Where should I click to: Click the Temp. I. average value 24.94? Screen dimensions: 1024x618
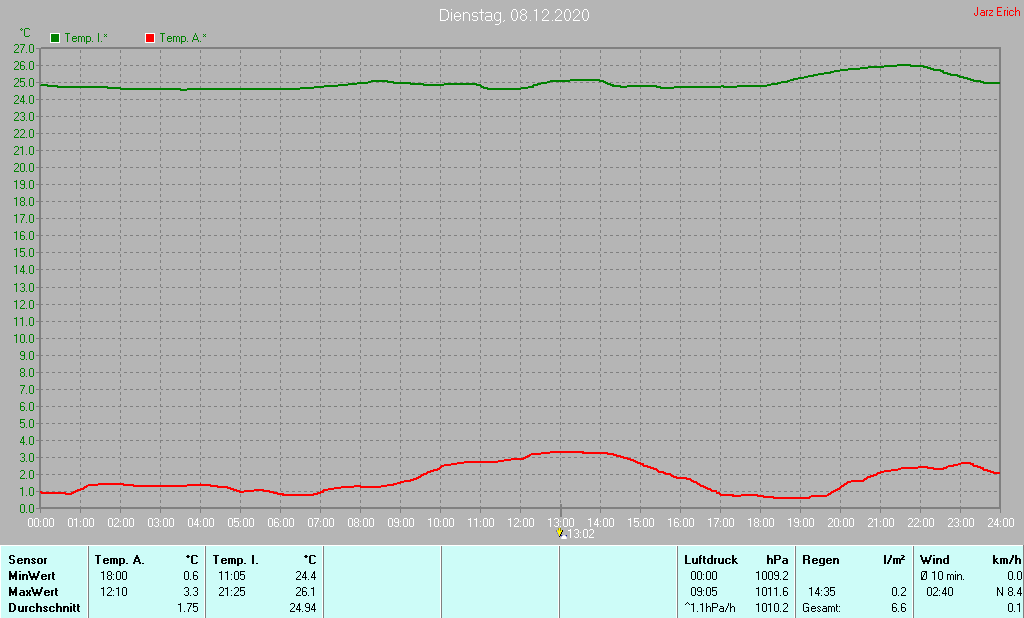(303, 608)
